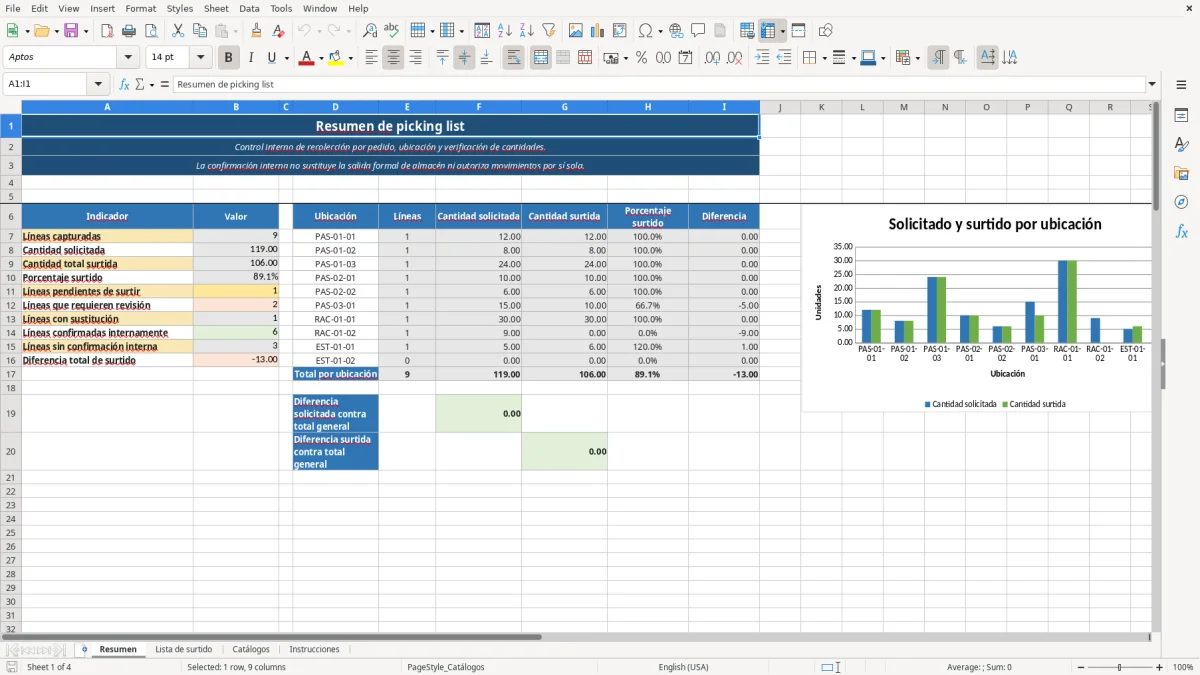This screenshot has width=1200, height=675.
Task: Open sidebar Properties panel
Action: 1181,116
